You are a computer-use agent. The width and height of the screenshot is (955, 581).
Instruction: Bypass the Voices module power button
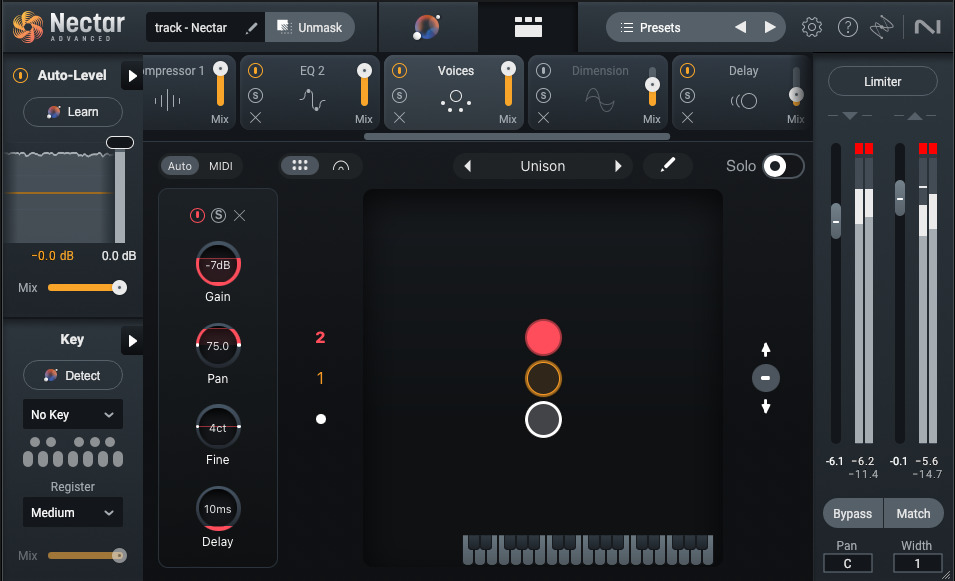click(400, 71)
